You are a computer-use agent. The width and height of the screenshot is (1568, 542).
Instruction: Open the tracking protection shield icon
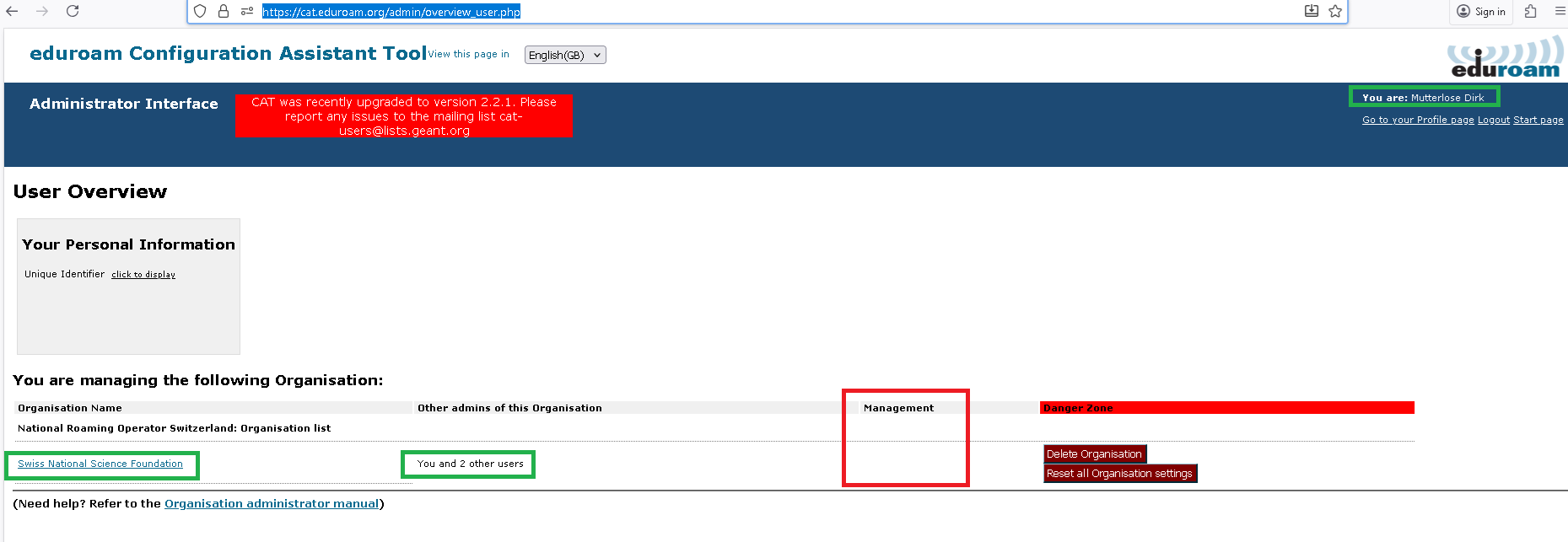pos(200,11)
